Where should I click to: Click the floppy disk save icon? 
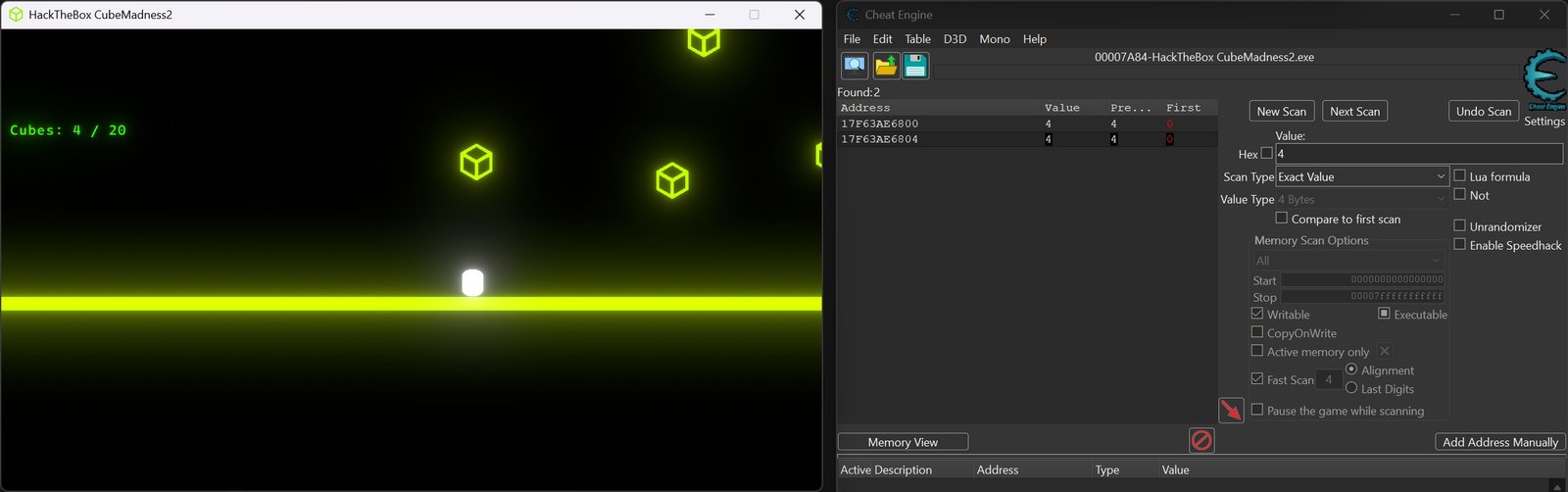click(915, 66)
